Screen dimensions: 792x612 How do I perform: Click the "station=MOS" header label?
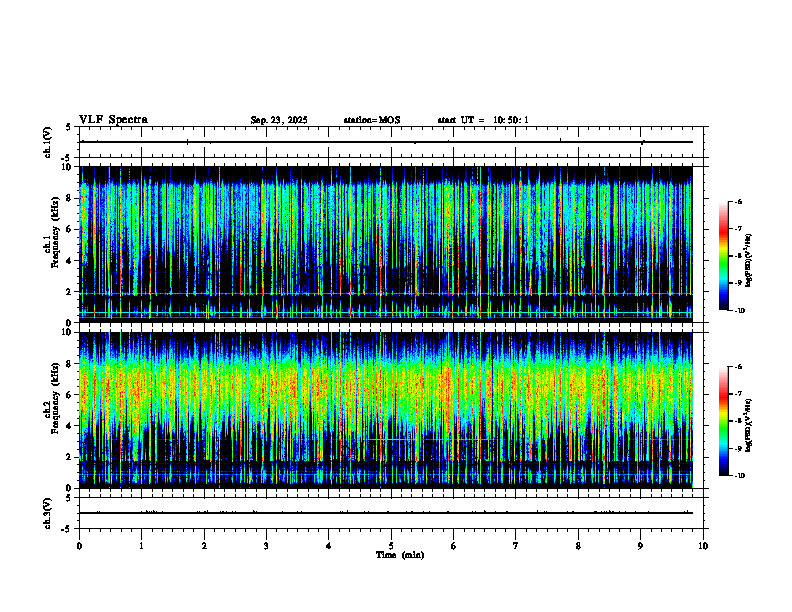[x=372, y=120]
